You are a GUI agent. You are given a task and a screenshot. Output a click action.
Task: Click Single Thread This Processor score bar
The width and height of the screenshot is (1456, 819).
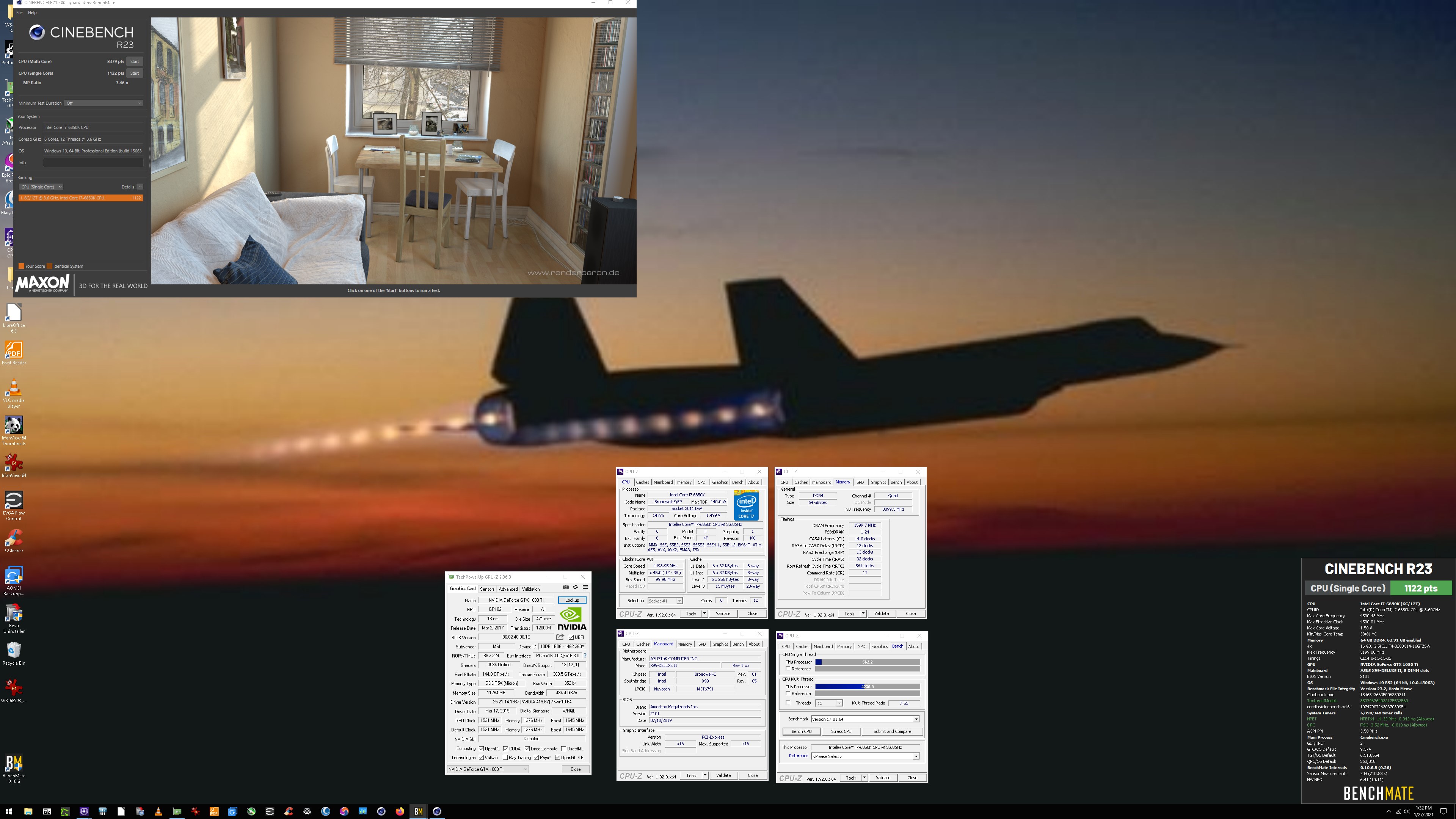pyautogui.click(x=867, y=662)
